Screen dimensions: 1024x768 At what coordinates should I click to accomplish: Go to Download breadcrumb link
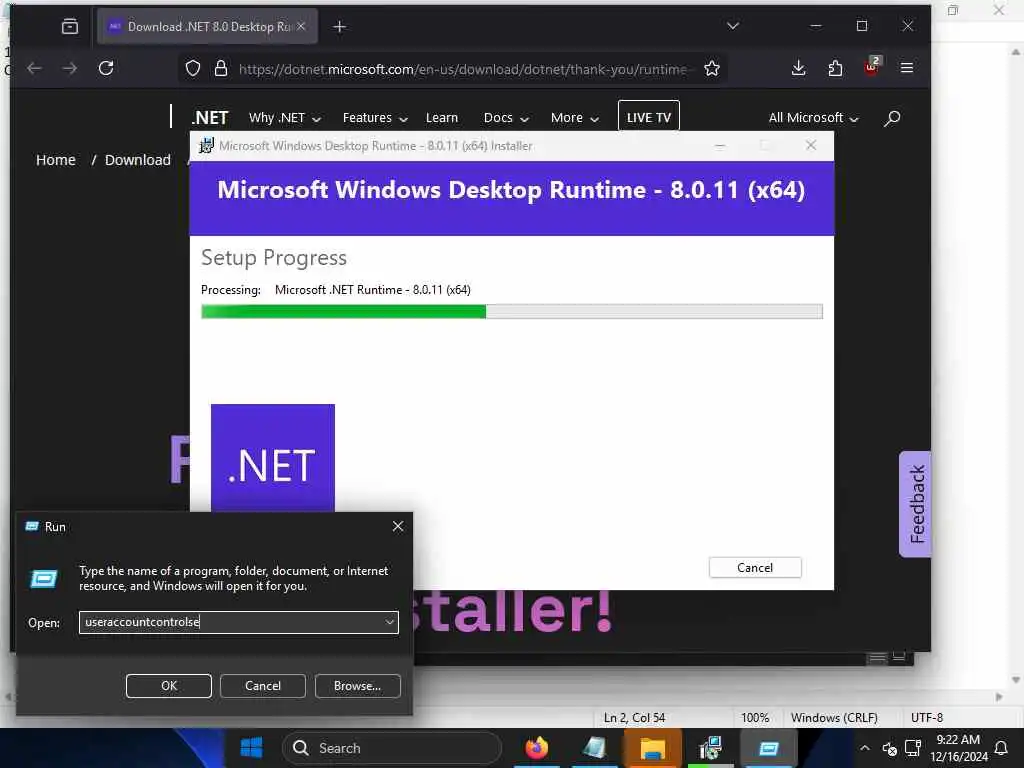click(x=138, y=160)
